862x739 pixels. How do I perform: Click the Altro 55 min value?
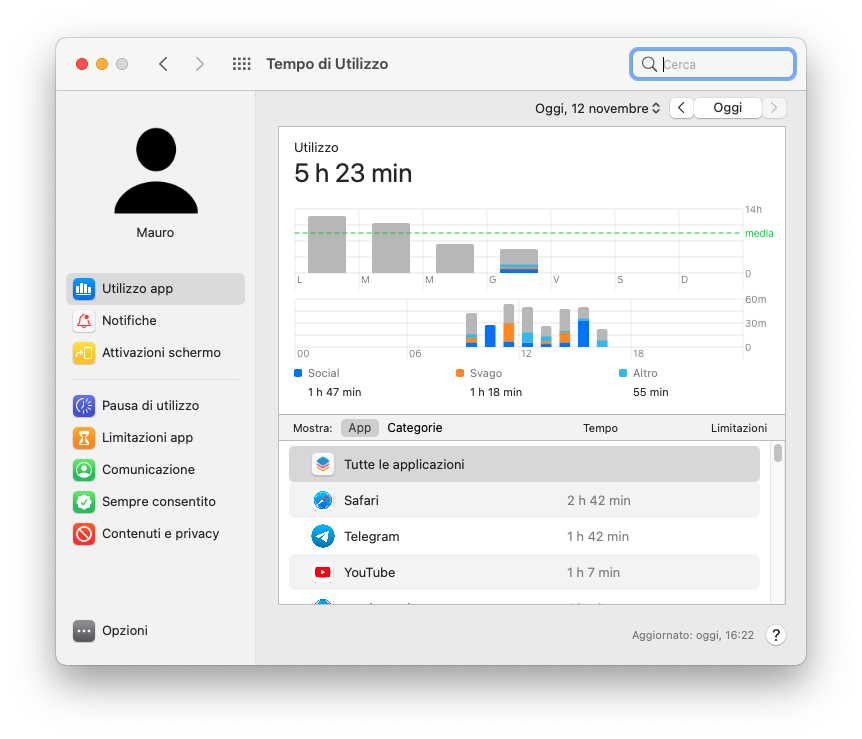(x=650, y=393)
